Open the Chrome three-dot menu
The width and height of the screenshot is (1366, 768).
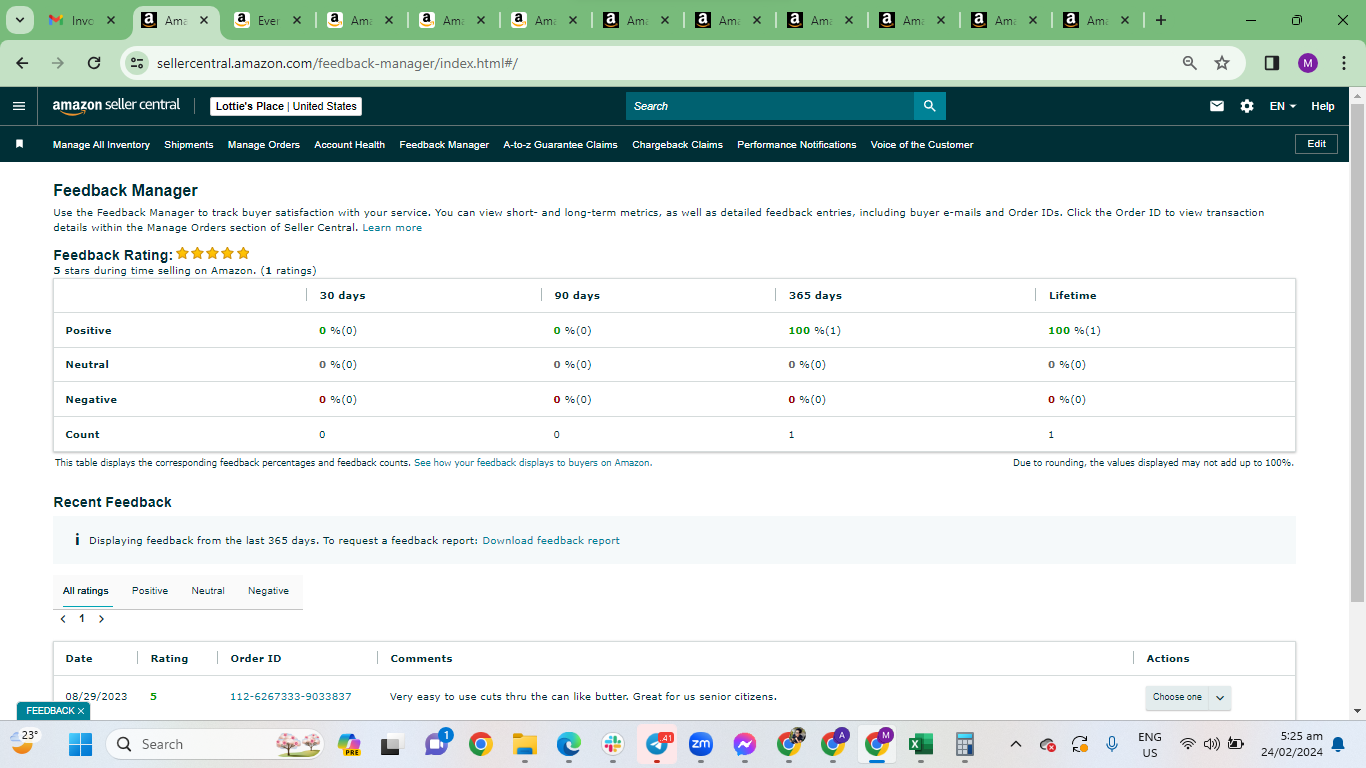(x=1342, y=63)
